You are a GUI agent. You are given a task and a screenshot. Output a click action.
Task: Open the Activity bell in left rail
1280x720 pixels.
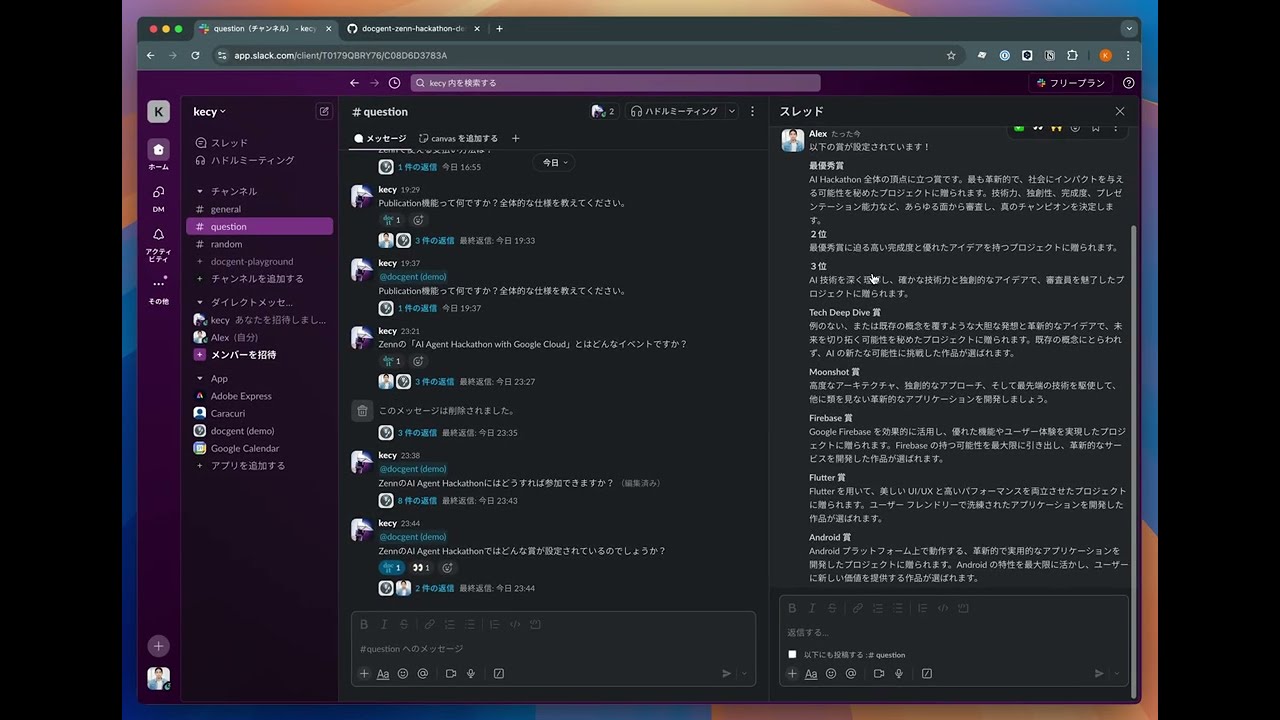(158, 235)
